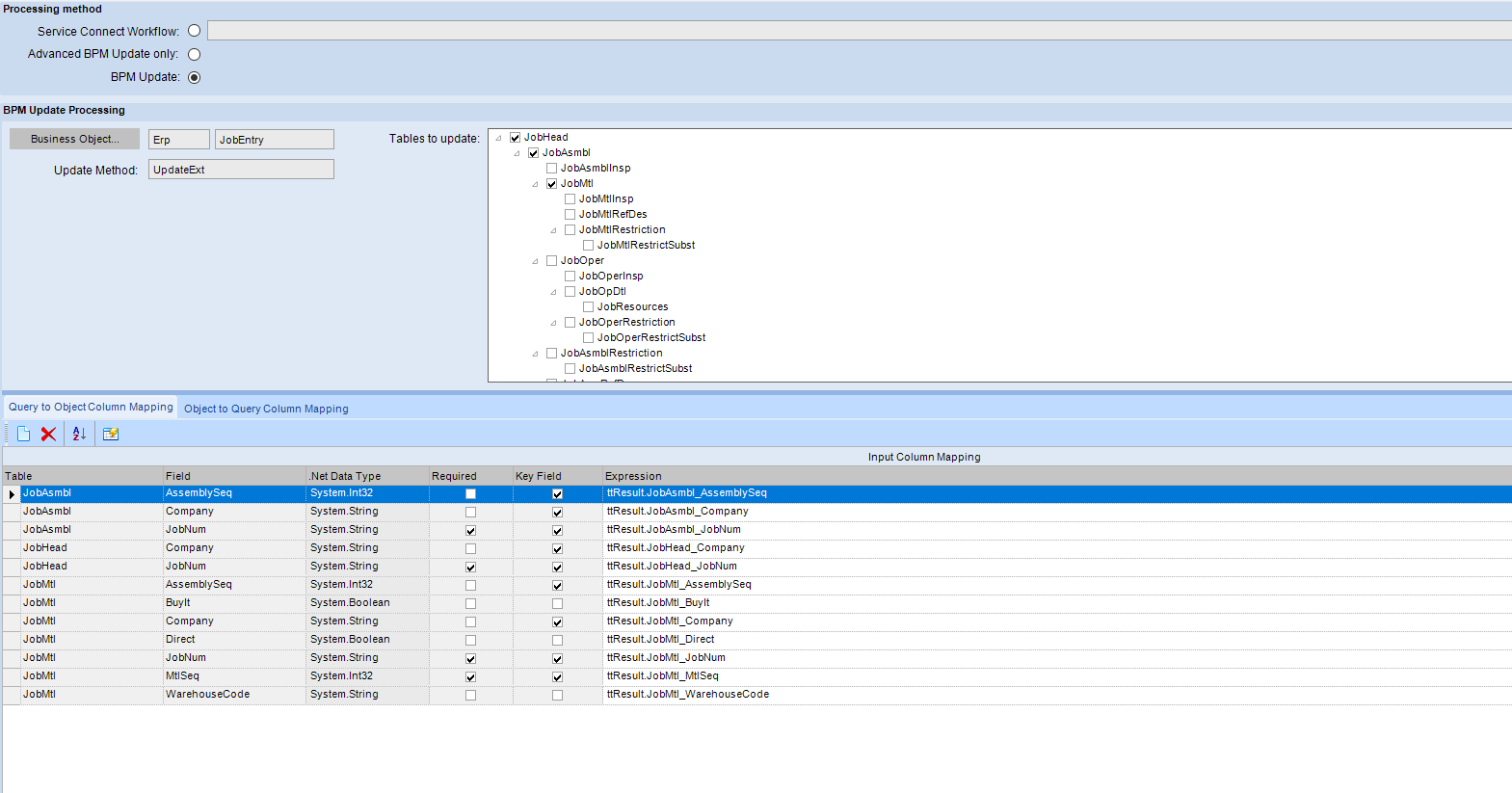Click the map-all-columns lightning table icon
Image resolution: width=1512 pixels, height=793 pixels.
click(111, 434)
